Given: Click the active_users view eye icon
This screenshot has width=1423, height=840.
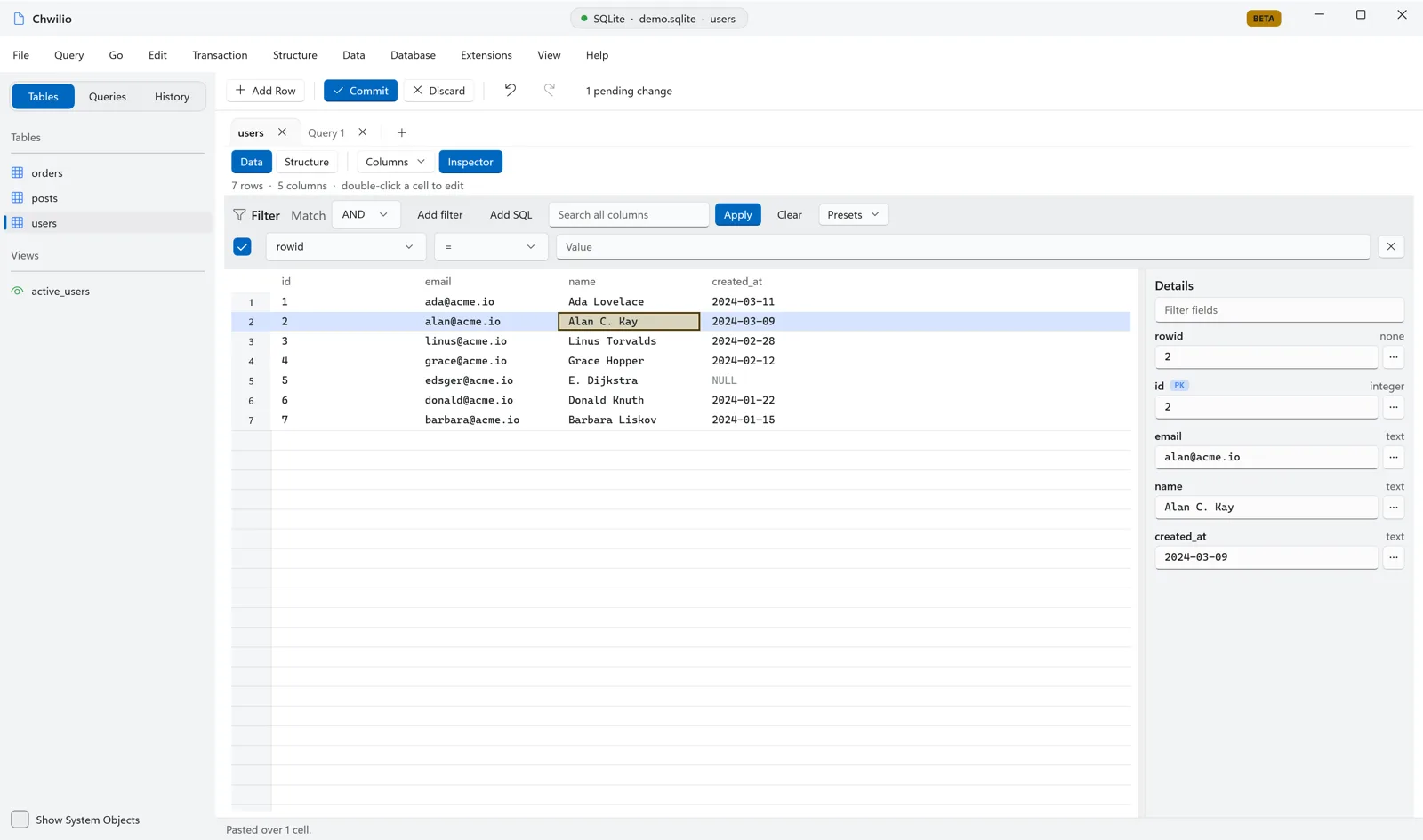Looking at the screenshot, I should pos(17,291).
